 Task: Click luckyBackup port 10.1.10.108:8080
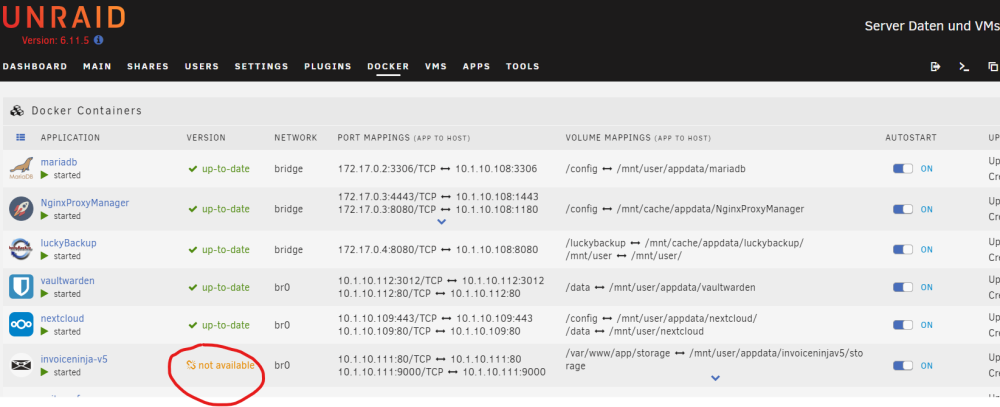(x=497, y=249)
